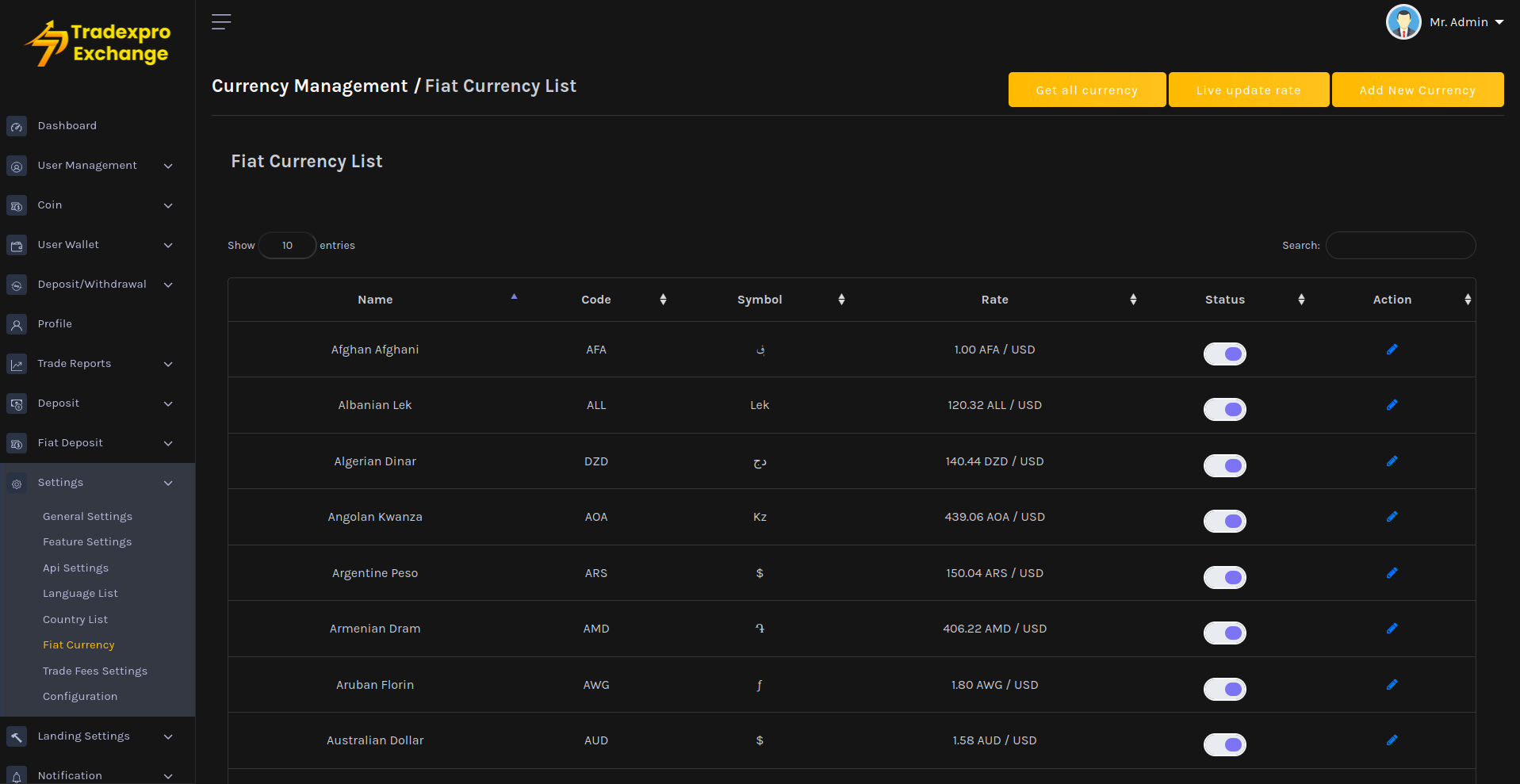Edit Afghan Afghani with pencil icon

(x=1392, y=350)
